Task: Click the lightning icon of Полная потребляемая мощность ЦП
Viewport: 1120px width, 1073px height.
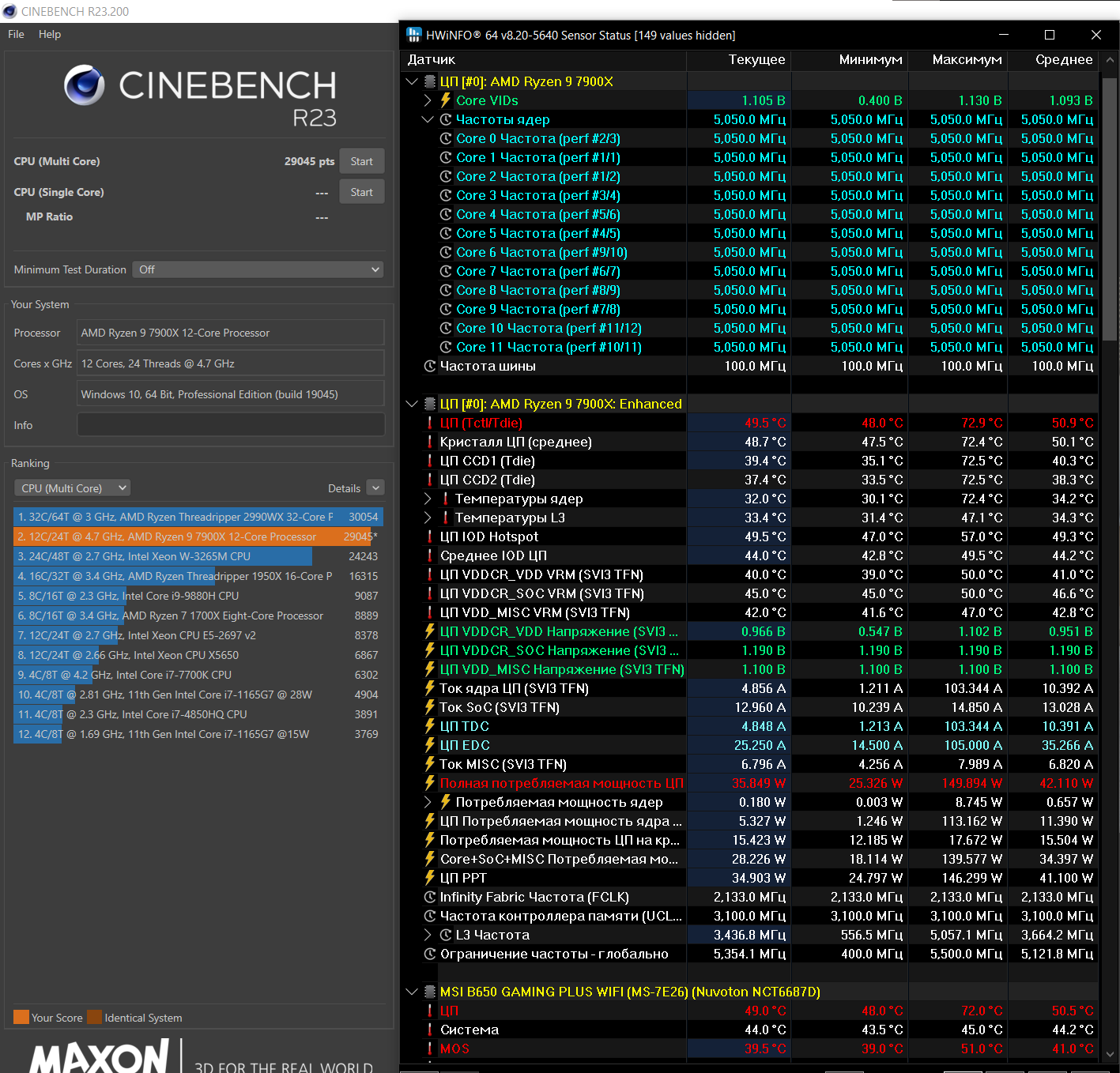Action: (430, 783)
